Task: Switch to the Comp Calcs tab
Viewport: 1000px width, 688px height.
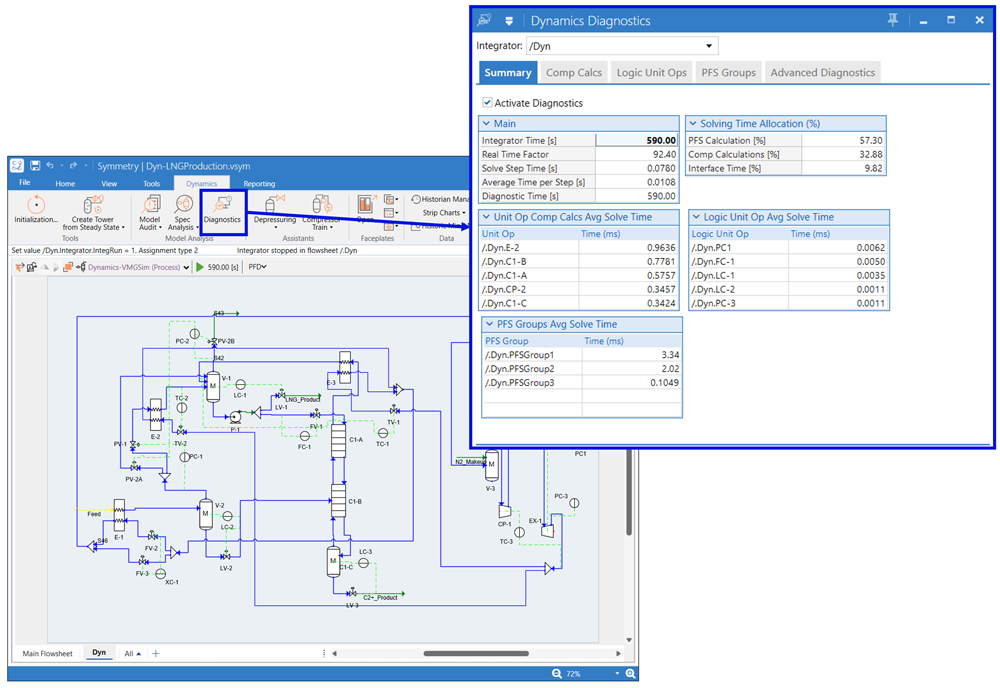Action: point(573,72)
